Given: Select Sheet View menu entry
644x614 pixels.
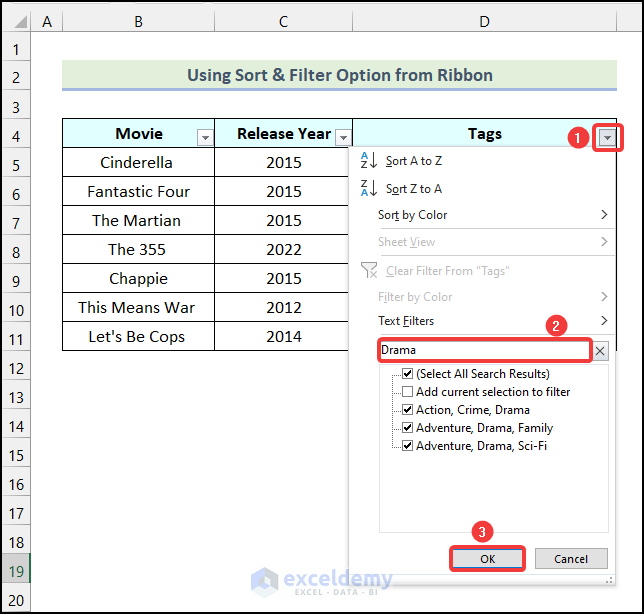Looking at the screenshot, I should [x=482, y=242].
